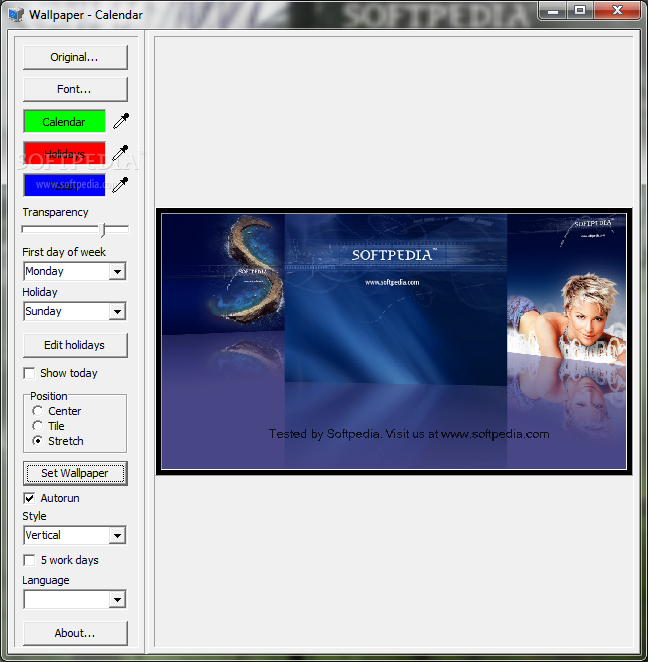Apply with the Set Wallpaper button
The image size is (648, 662).
pyautogui.click(x=75, y=473)
